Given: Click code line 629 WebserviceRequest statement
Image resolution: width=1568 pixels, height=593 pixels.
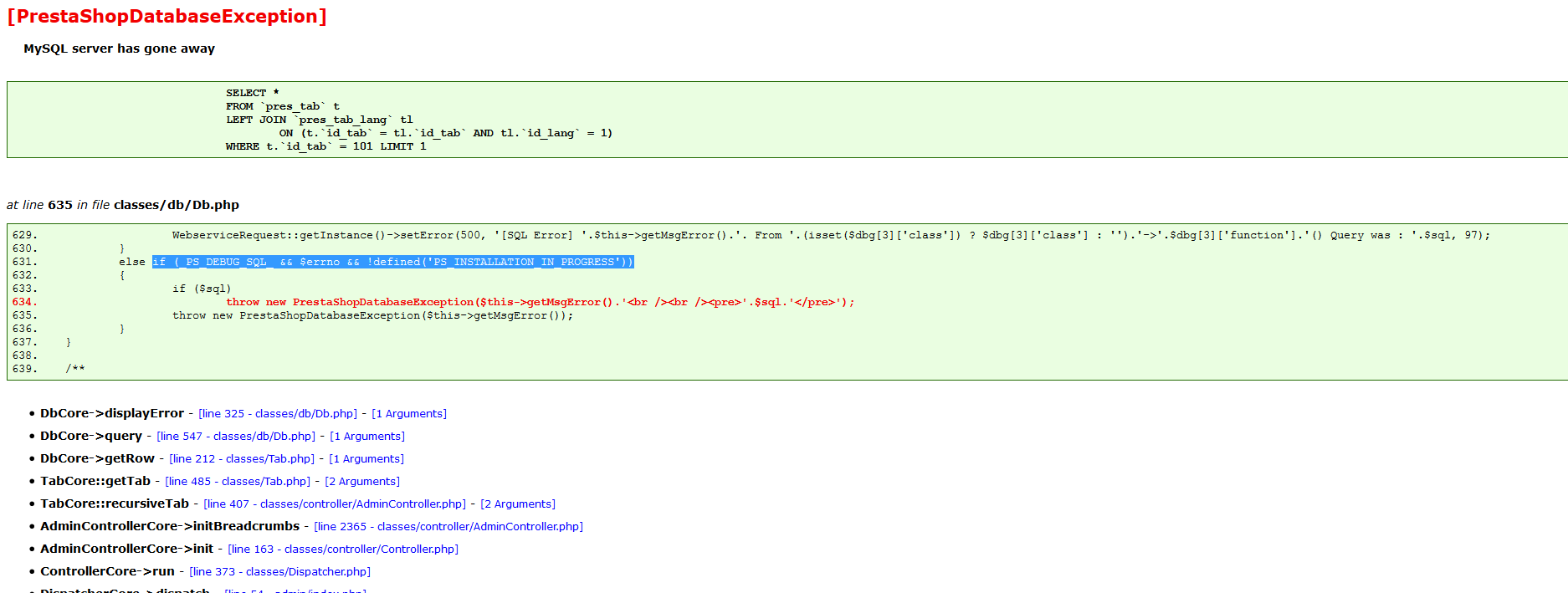Looking at the screenshot, I should (832, 235).
